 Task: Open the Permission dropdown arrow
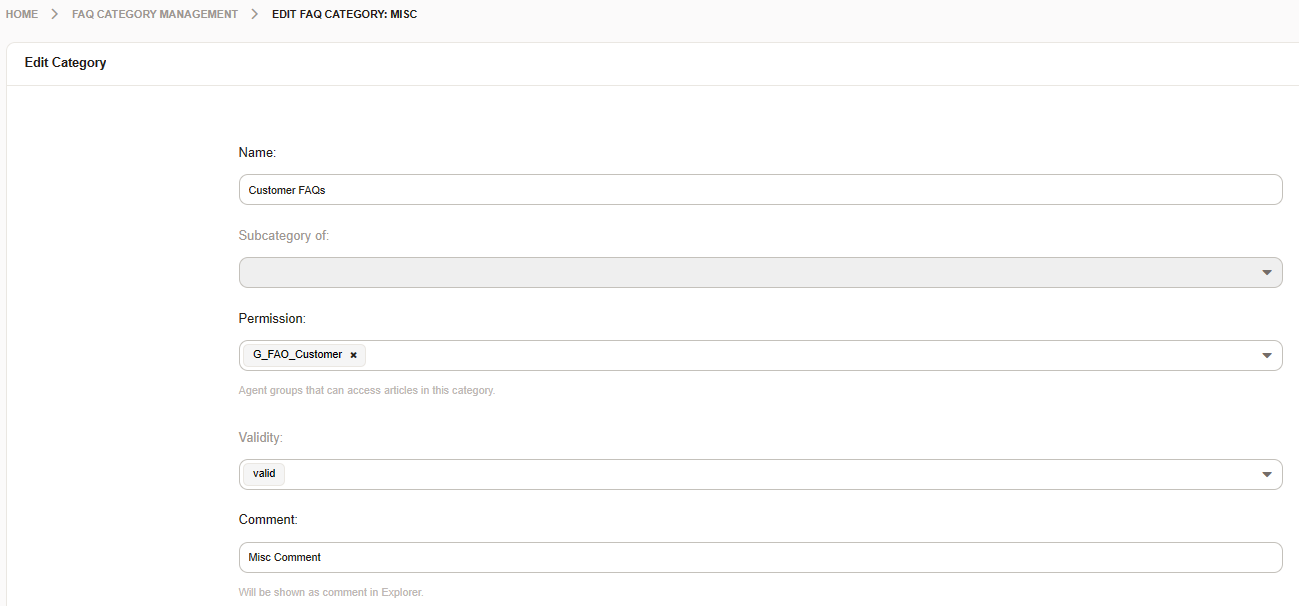[1266, 355]
